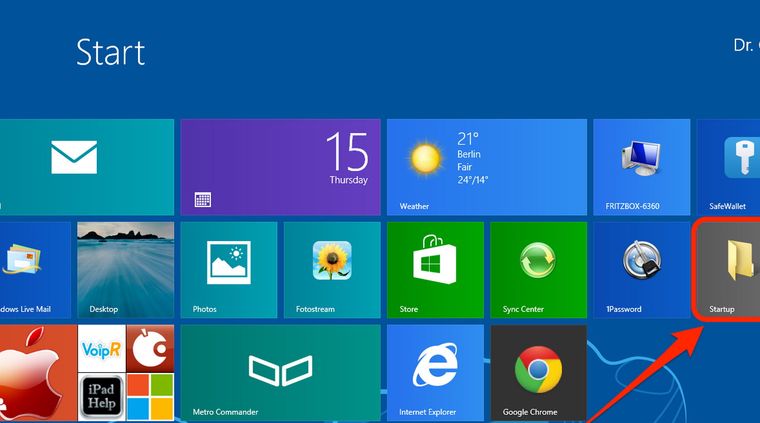
Task: Launch the Windows Live Mail tile
Action: [35, 270]
